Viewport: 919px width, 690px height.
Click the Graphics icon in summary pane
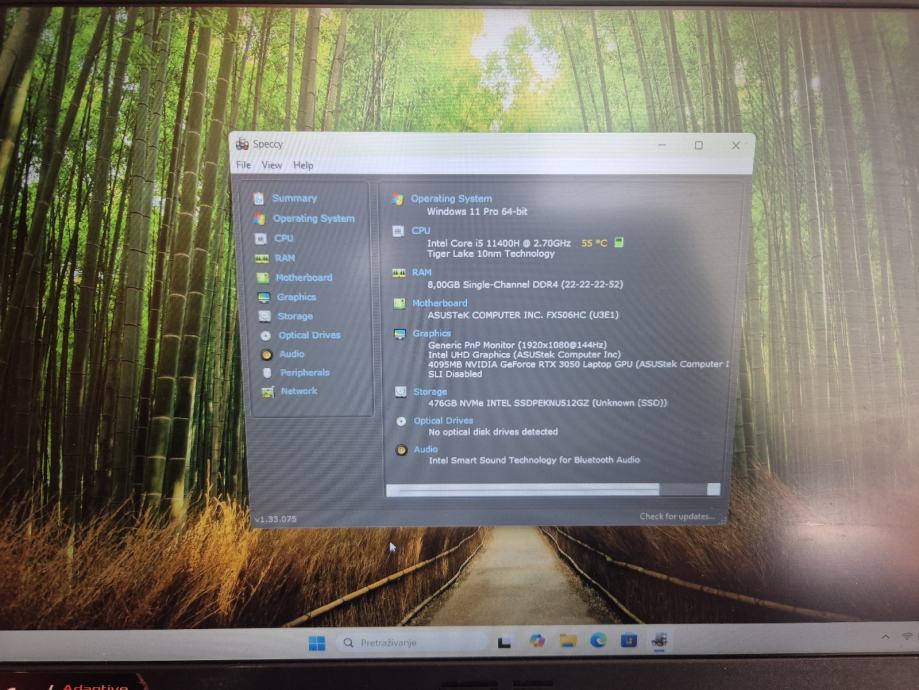(400, 334)
